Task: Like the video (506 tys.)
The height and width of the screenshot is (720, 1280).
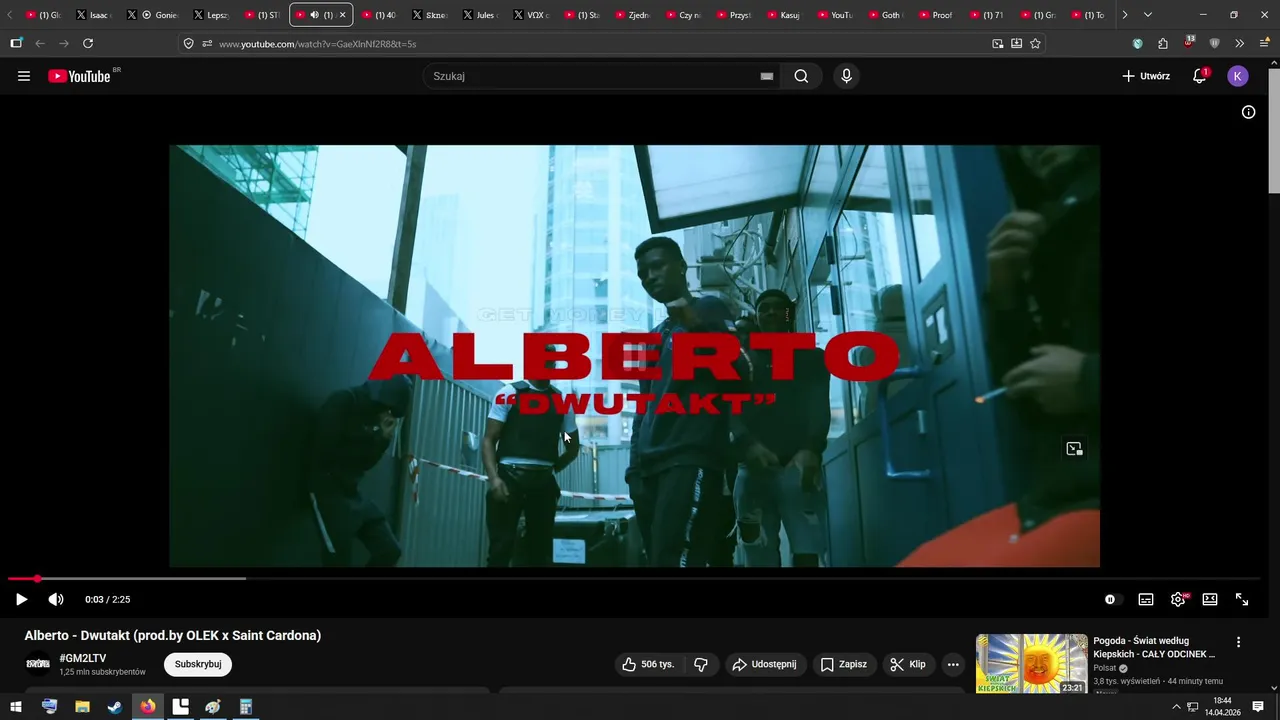Action: [x=648, y=664]
